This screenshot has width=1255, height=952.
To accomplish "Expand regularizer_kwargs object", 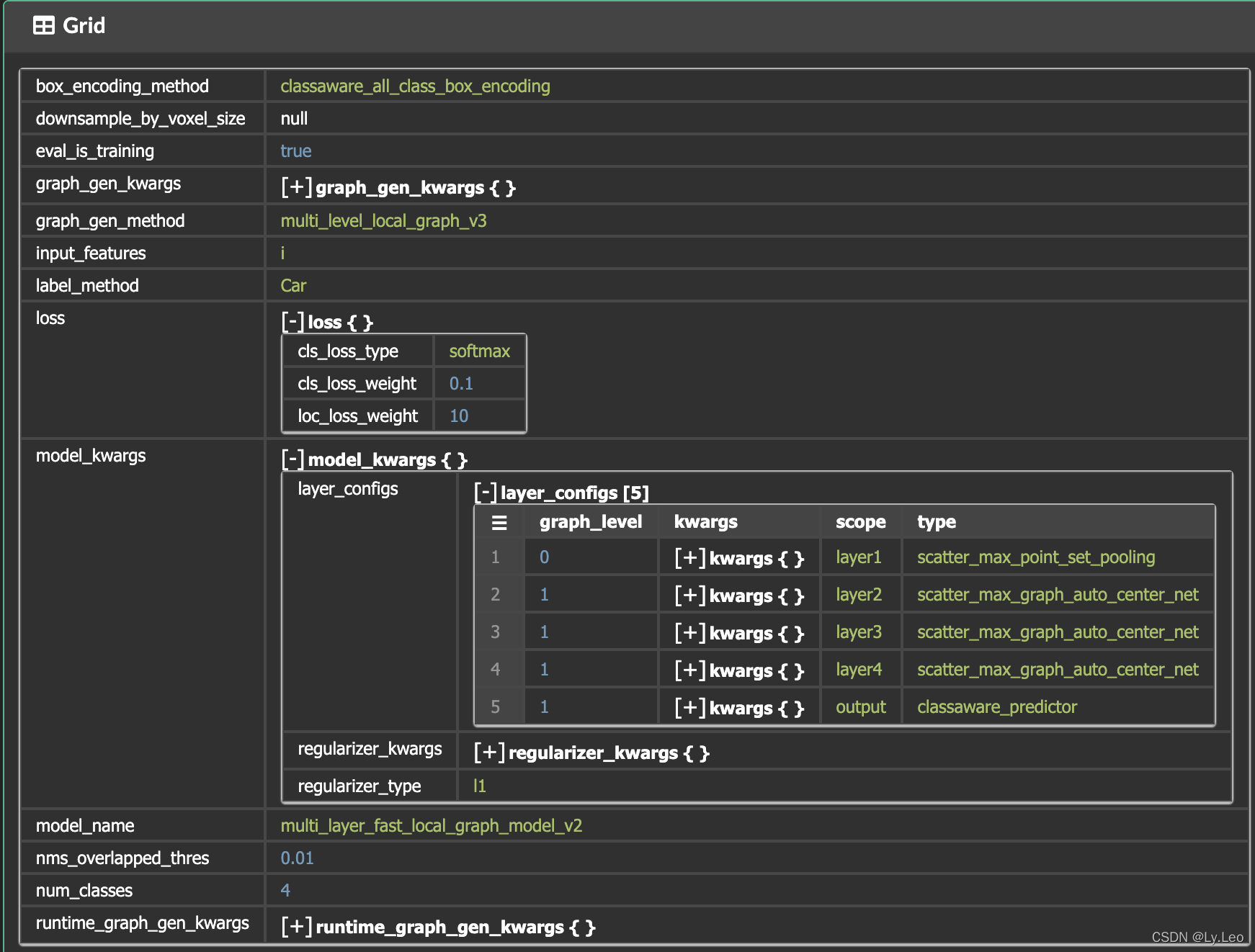I will pos(489,753).
